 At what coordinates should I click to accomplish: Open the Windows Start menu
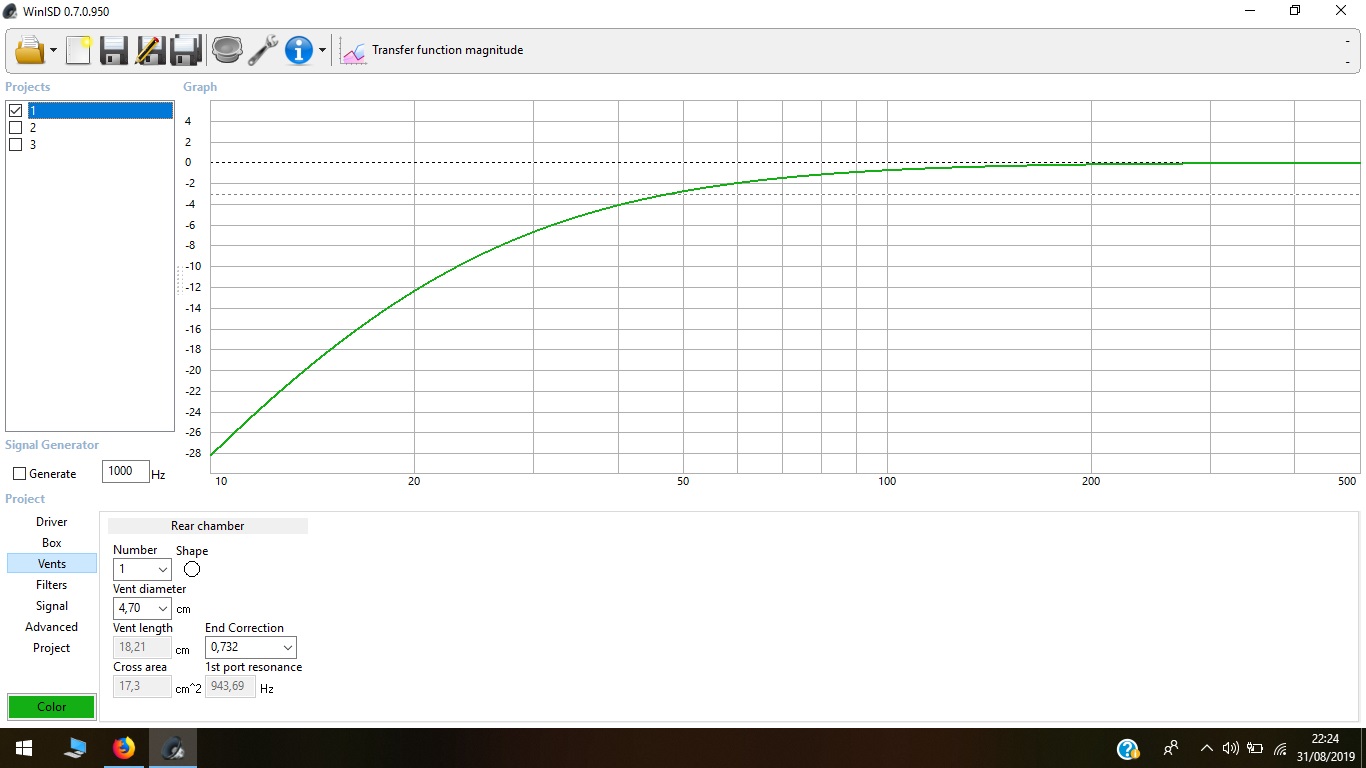click(24, 748)
